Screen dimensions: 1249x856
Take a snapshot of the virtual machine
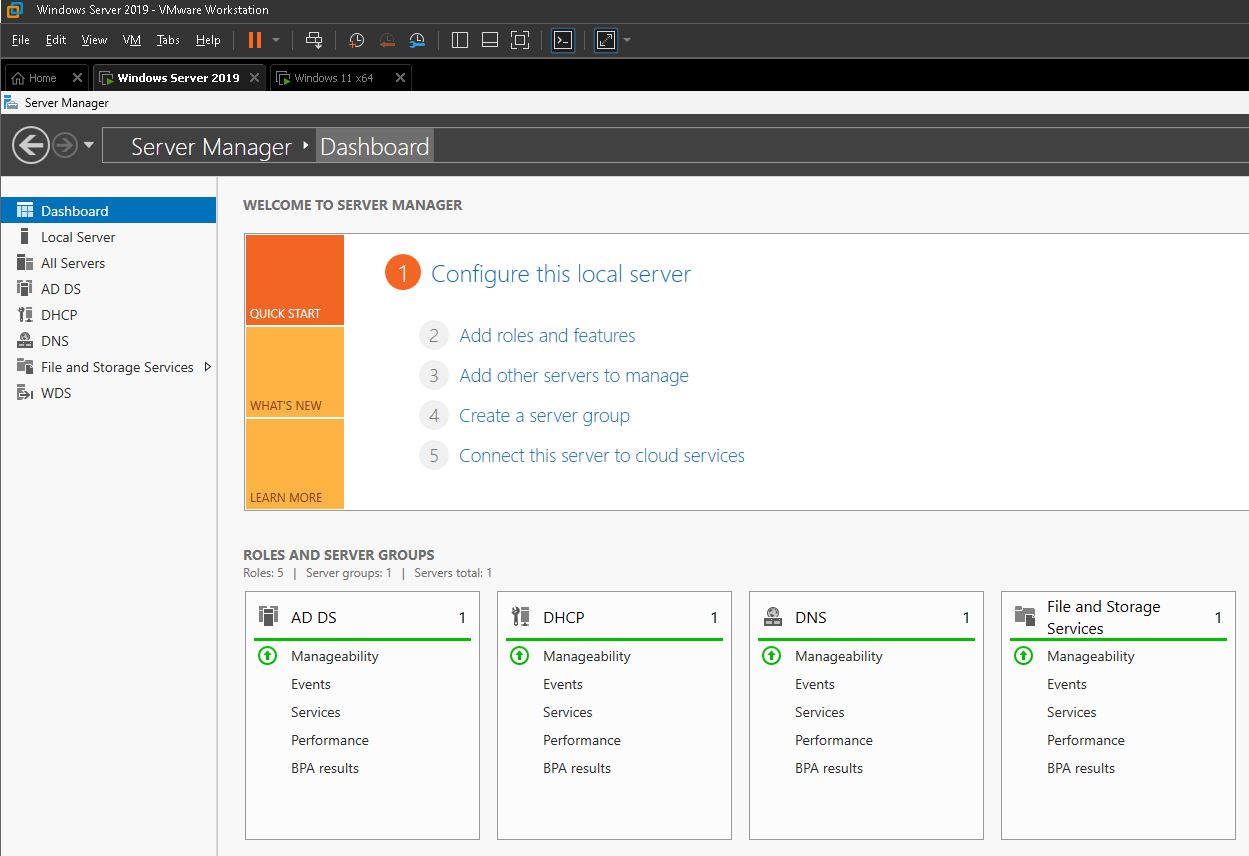(356, 40)
